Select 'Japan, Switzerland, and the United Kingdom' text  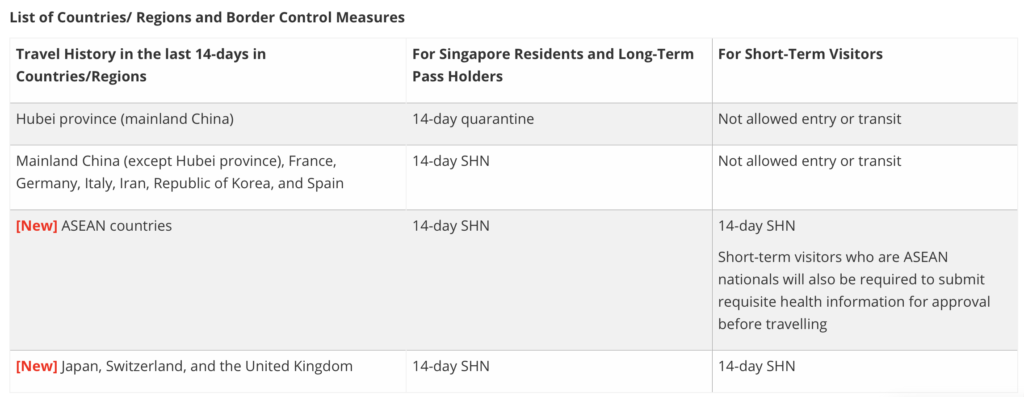pos(206,366)
